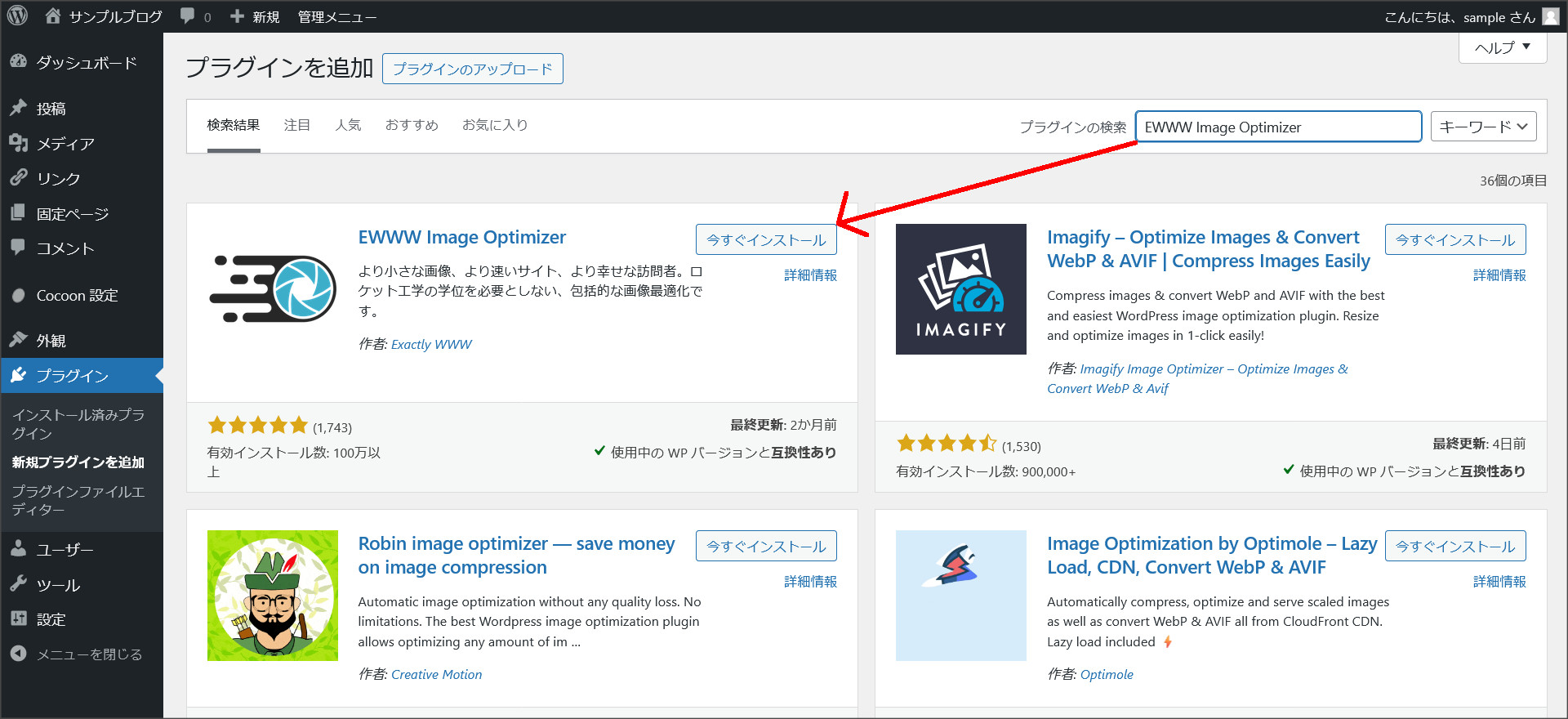Click プラグインのアップロード upload button

point(472,69)
